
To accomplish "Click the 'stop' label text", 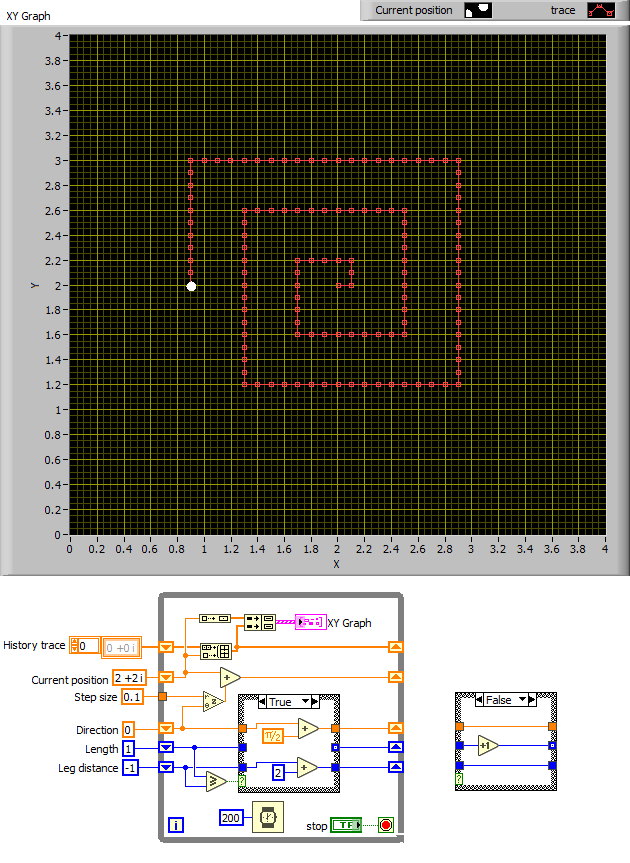I will tap(316, 826).
